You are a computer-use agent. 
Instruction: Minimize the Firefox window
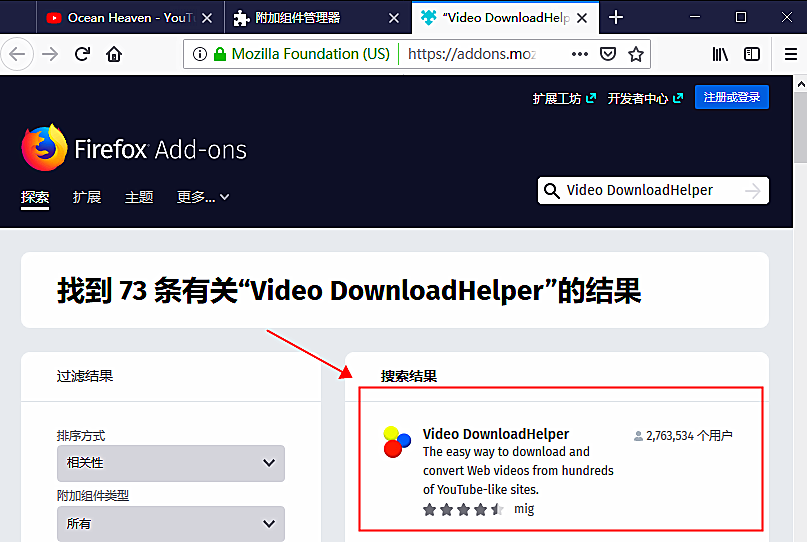695,18
